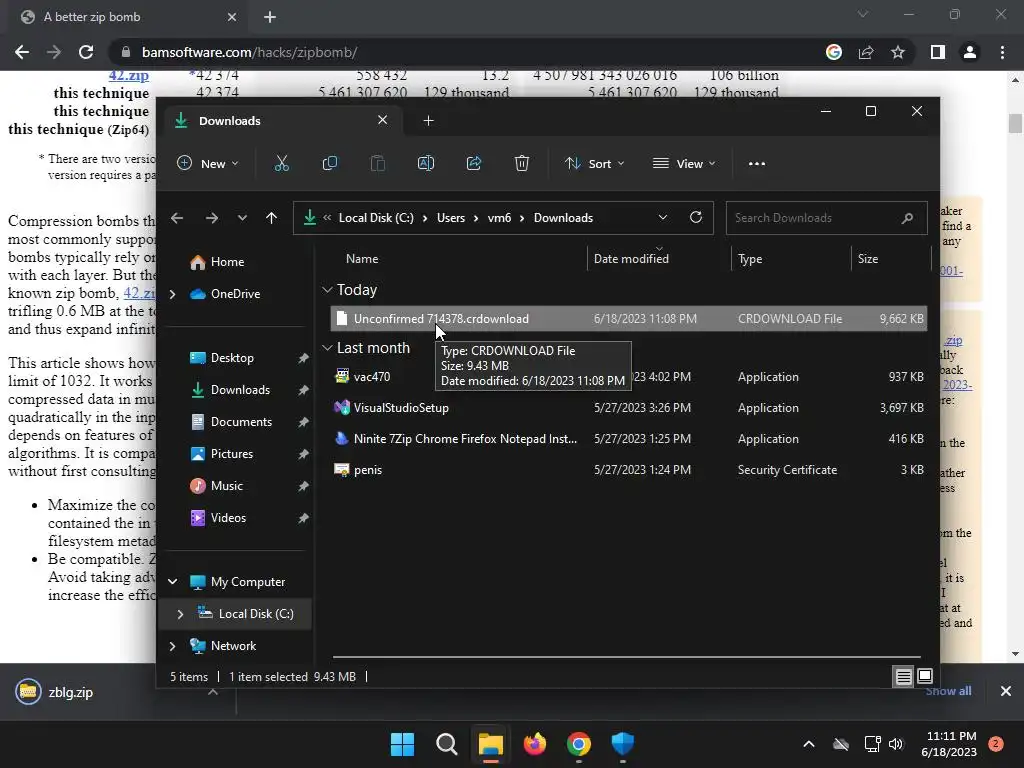Collapse the Today group
This screenshot has height=768, width=1024.
tap(327, 289)
